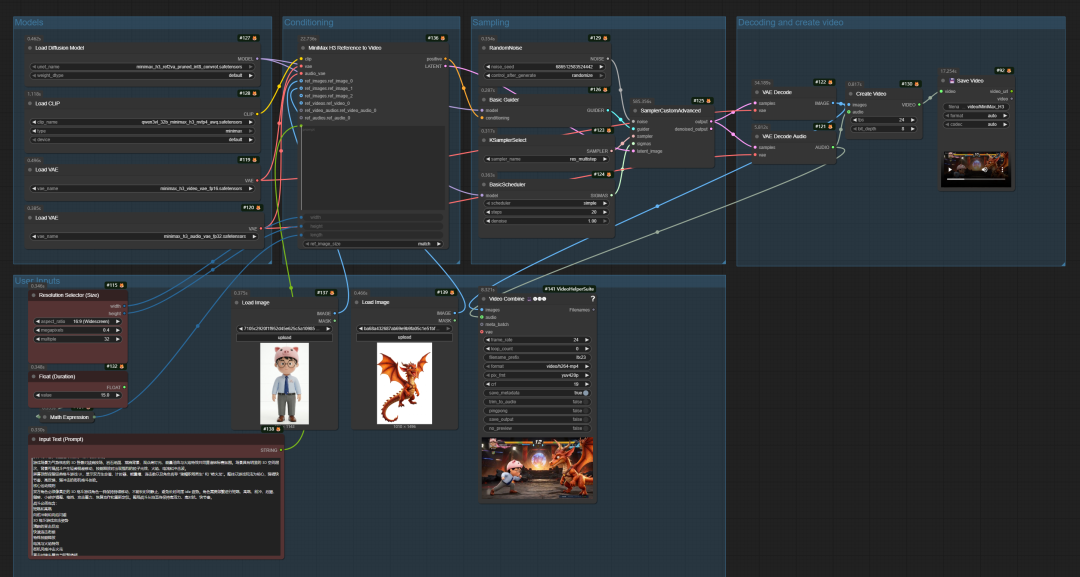
Task: Open the scheduler dropdown in BasicScheduler
Action: pyautogui.click(x=547, y=203)
